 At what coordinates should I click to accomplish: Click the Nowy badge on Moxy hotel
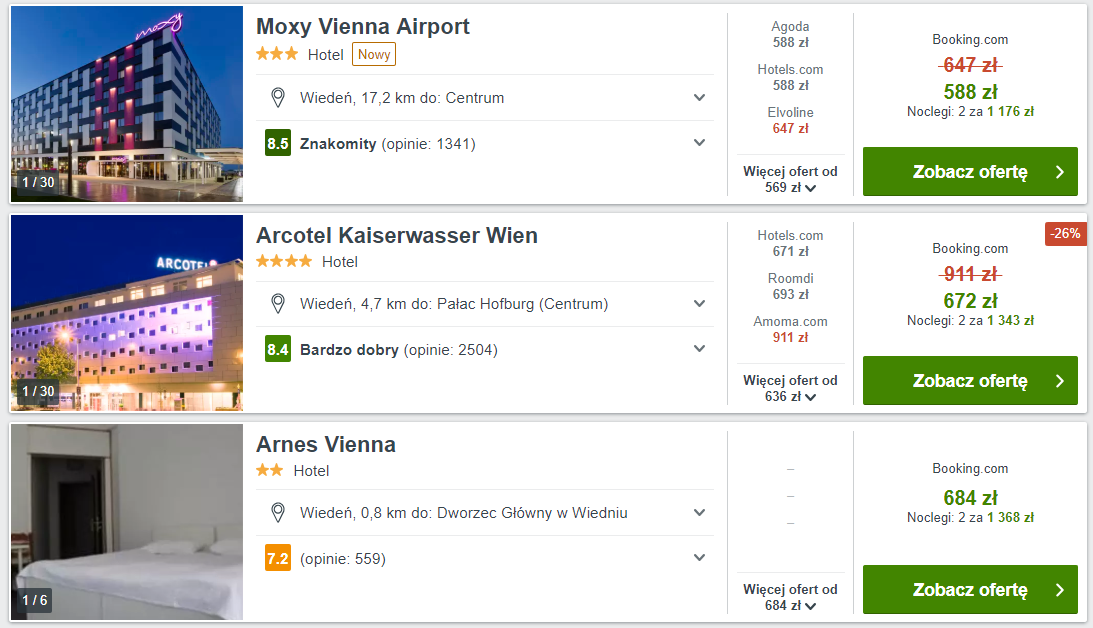[375, 54]
